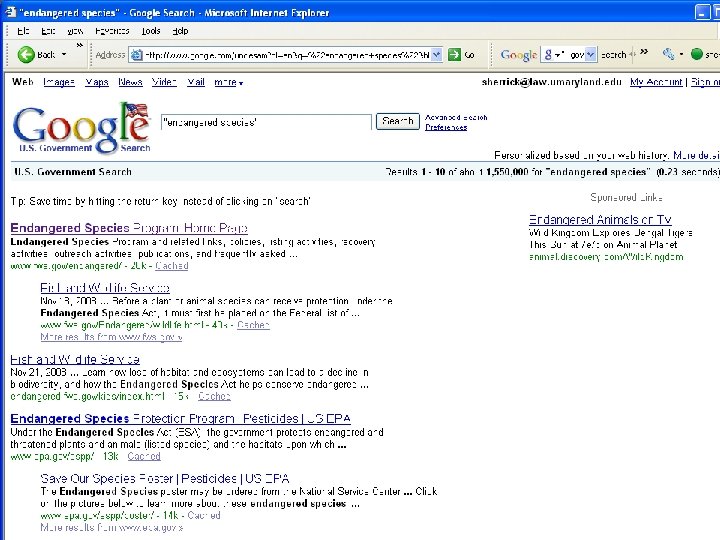Open Cached link for www.epa.gov/espp/ result
This screenshot has width=720, height=540.
[x=144, y=456]
